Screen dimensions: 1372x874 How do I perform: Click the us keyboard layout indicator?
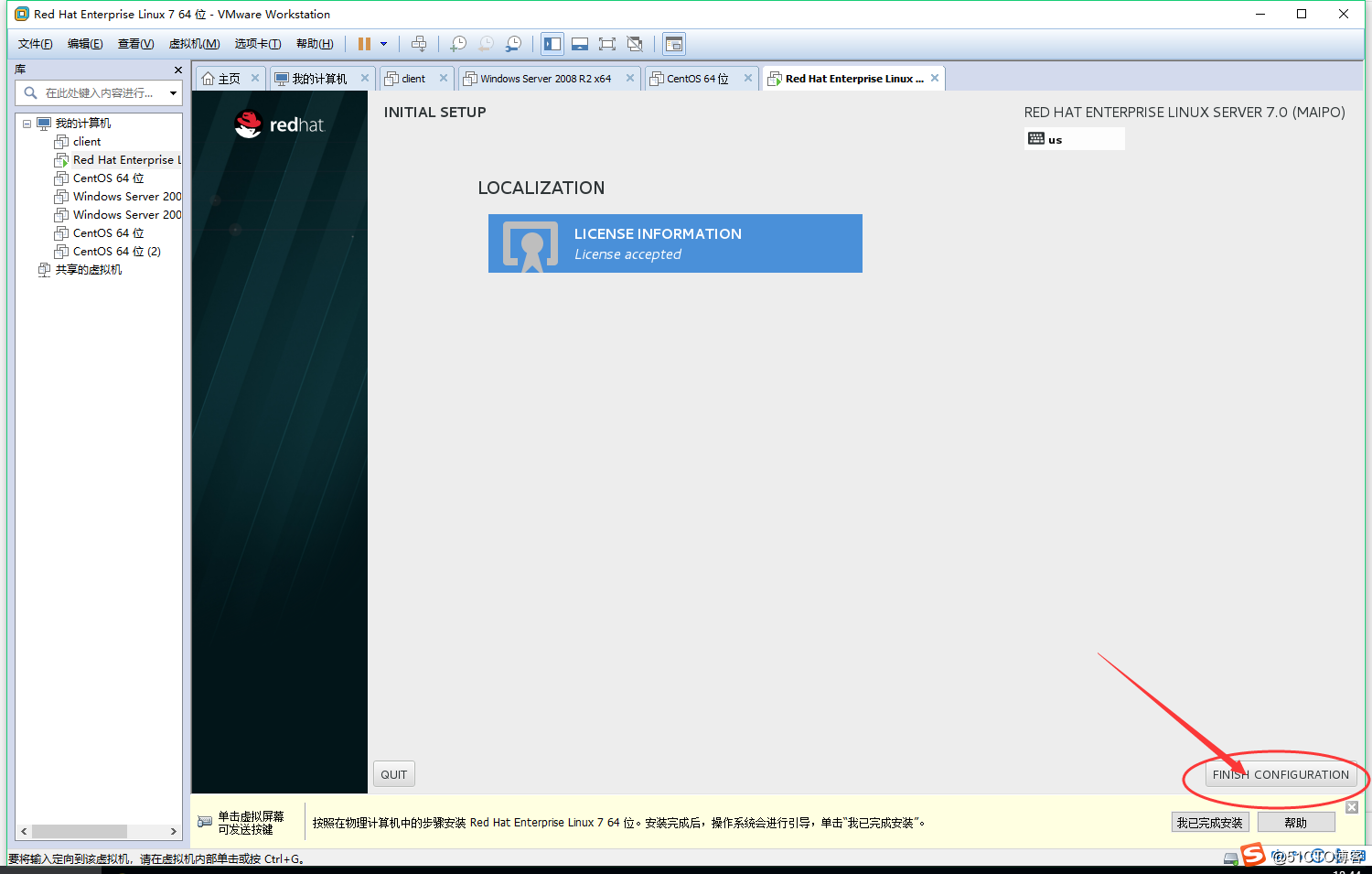click(x=1076, y=139)
